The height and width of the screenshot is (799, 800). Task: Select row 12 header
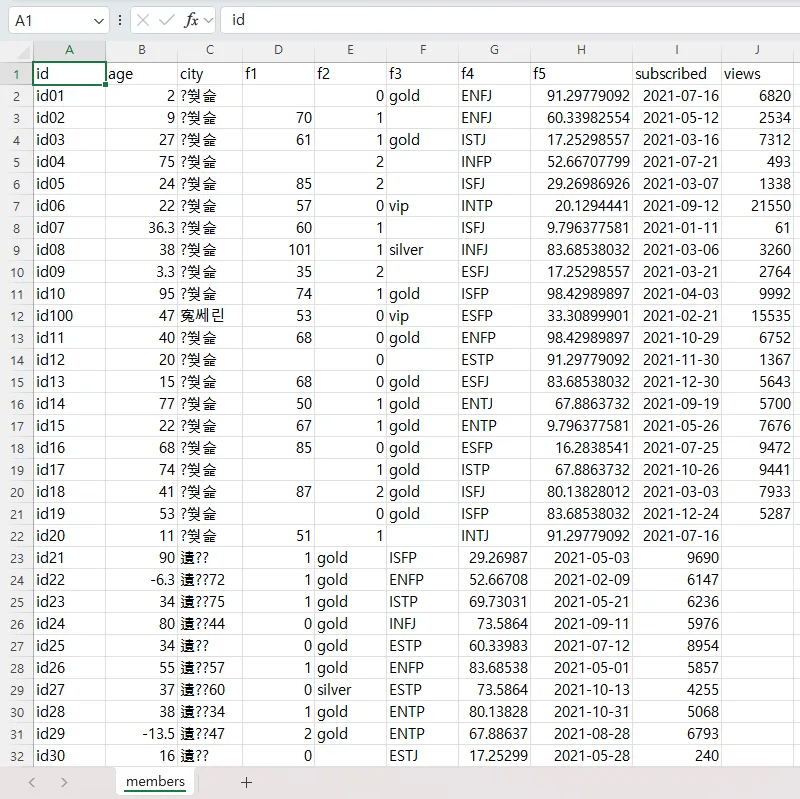[x=16, y=316]
